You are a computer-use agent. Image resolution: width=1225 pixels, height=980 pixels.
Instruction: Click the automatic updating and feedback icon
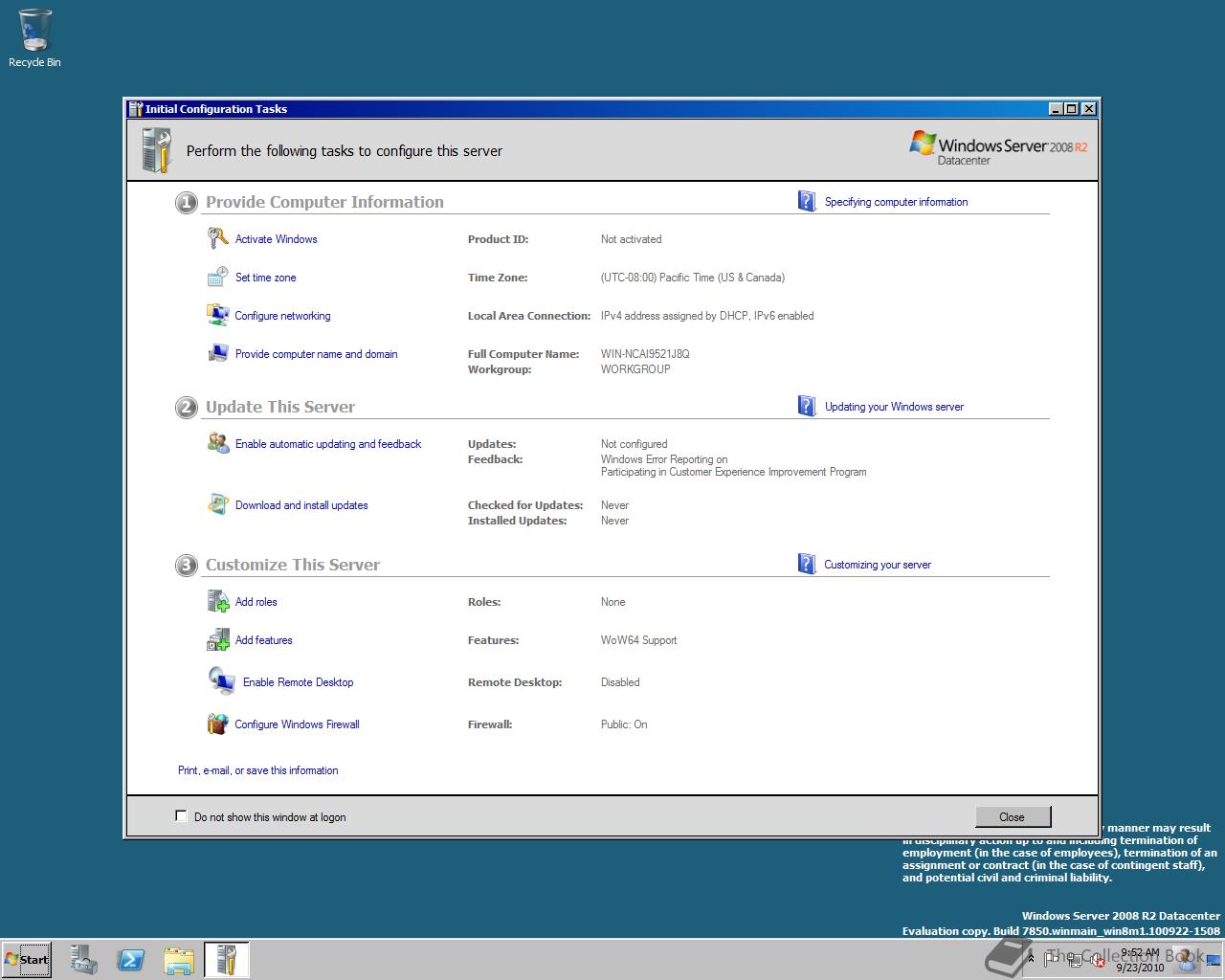pos(217,443)
